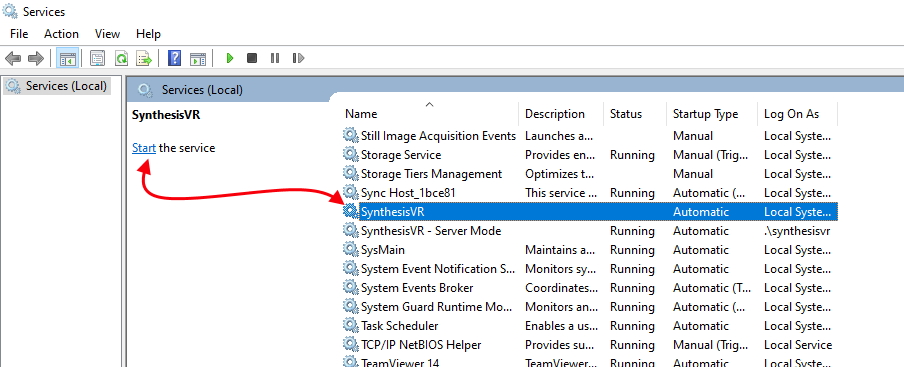This screenshot has height=367, width=904.
Task: Click the Services gear icon in title bar
Action: point(10,11)
